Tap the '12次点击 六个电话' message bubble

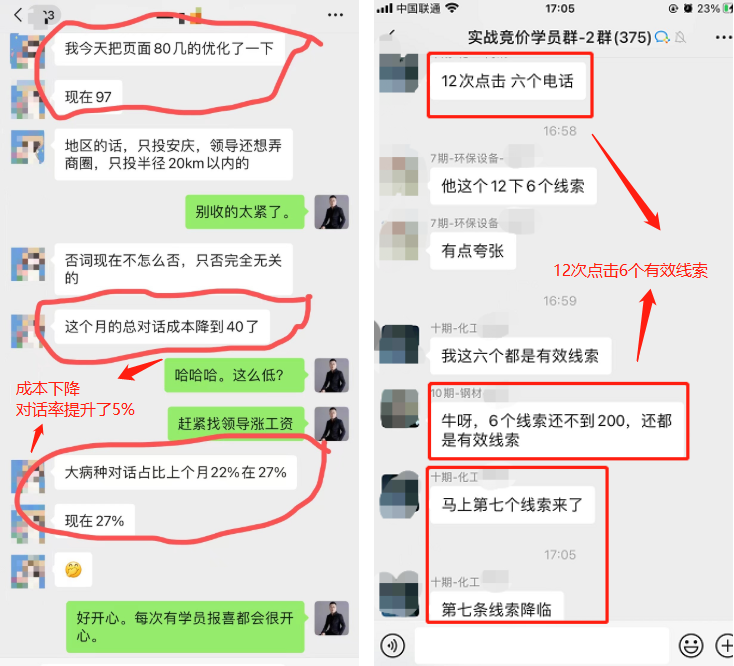tap(507, 81)
